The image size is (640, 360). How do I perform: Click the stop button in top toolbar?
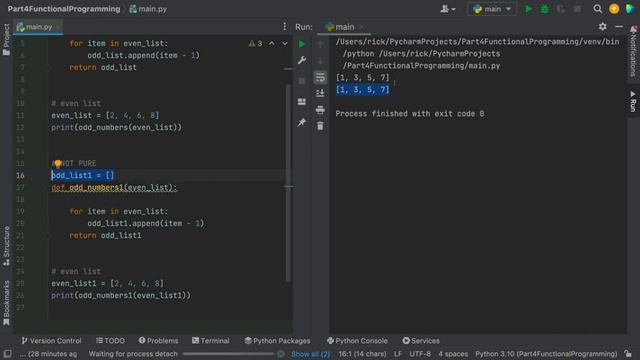577,9
